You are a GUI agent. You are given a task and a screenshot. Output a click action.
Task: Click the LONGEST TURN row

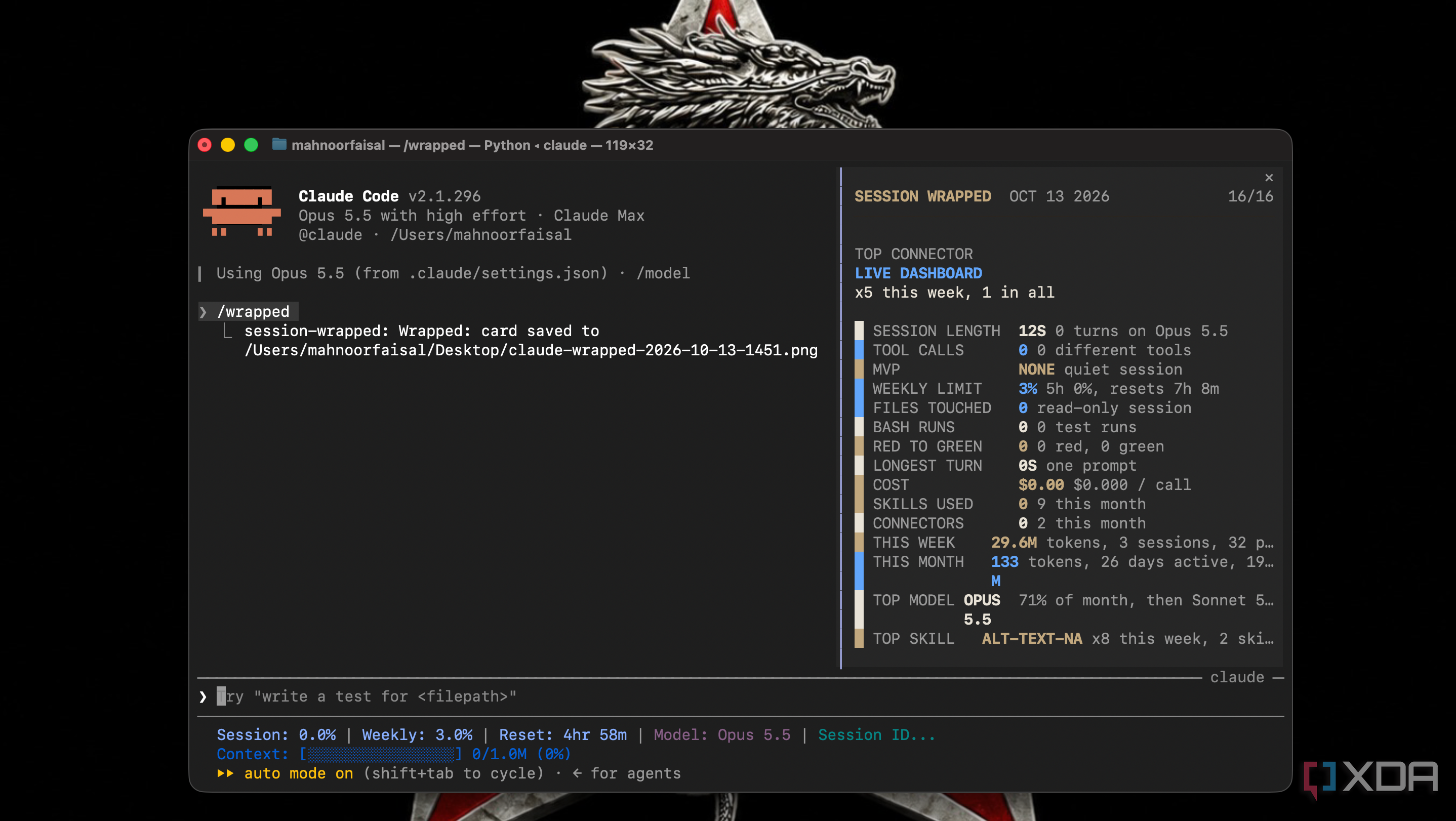pos(1064,466)
